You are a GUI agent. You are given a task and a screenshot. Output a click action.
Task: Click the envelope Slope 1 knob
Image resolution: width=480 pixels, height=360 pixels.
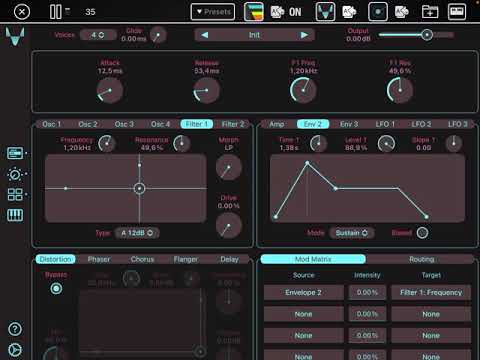click(x=454, y=144)
